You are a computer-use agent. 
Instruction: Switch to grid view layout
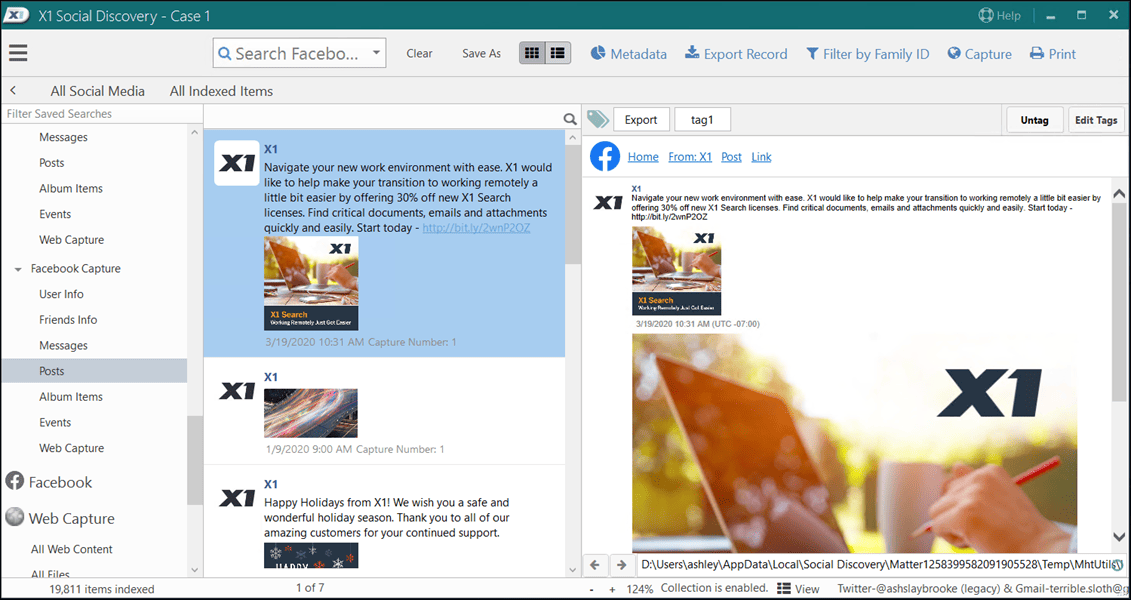click(532, 53)
